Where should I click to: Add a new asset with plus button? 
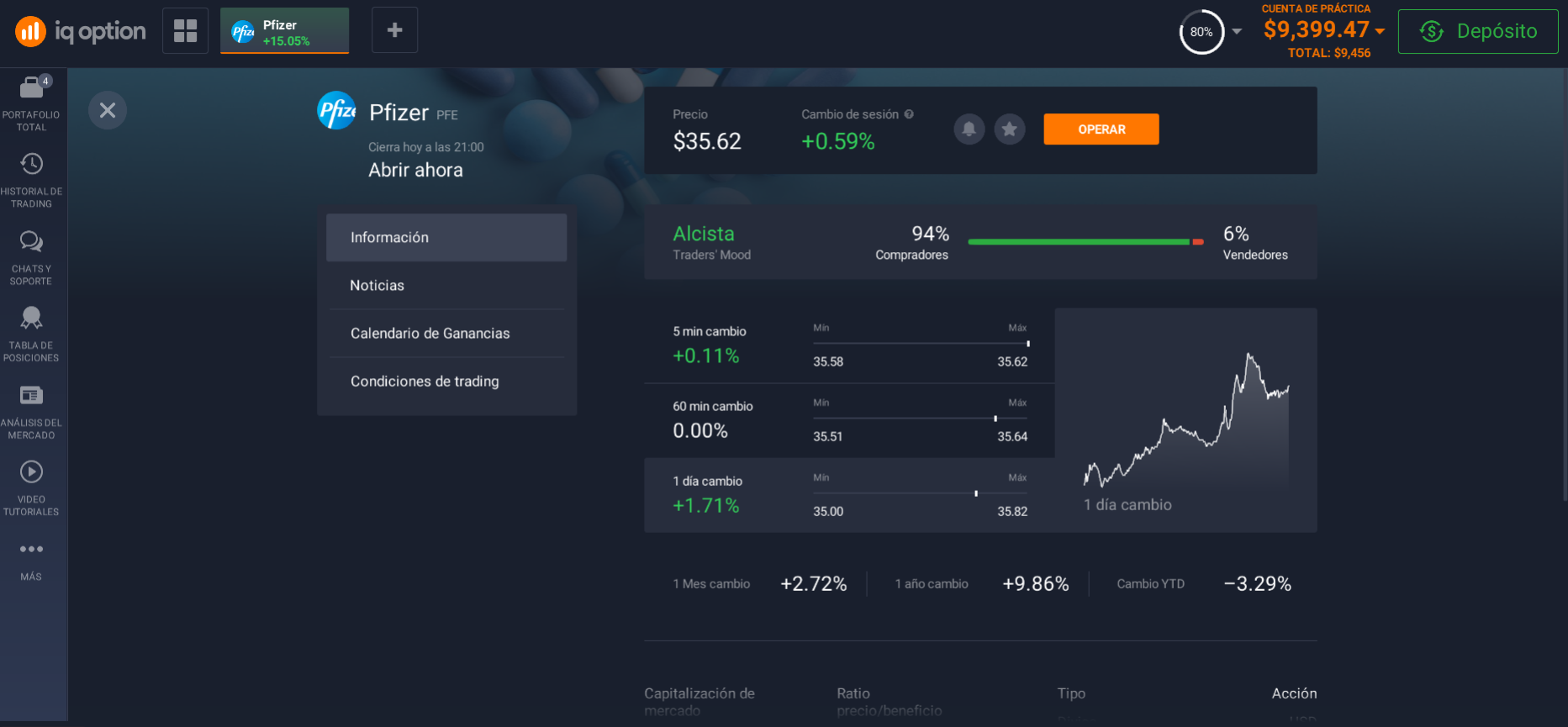point(394,31)
